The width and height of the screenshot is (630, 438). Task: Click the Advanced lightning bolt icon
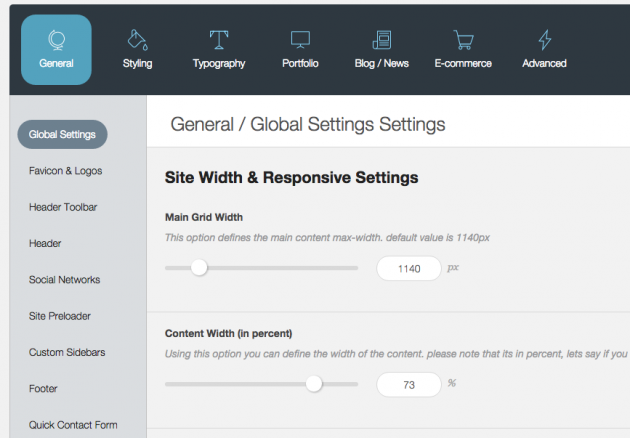(x=545, y=40)
